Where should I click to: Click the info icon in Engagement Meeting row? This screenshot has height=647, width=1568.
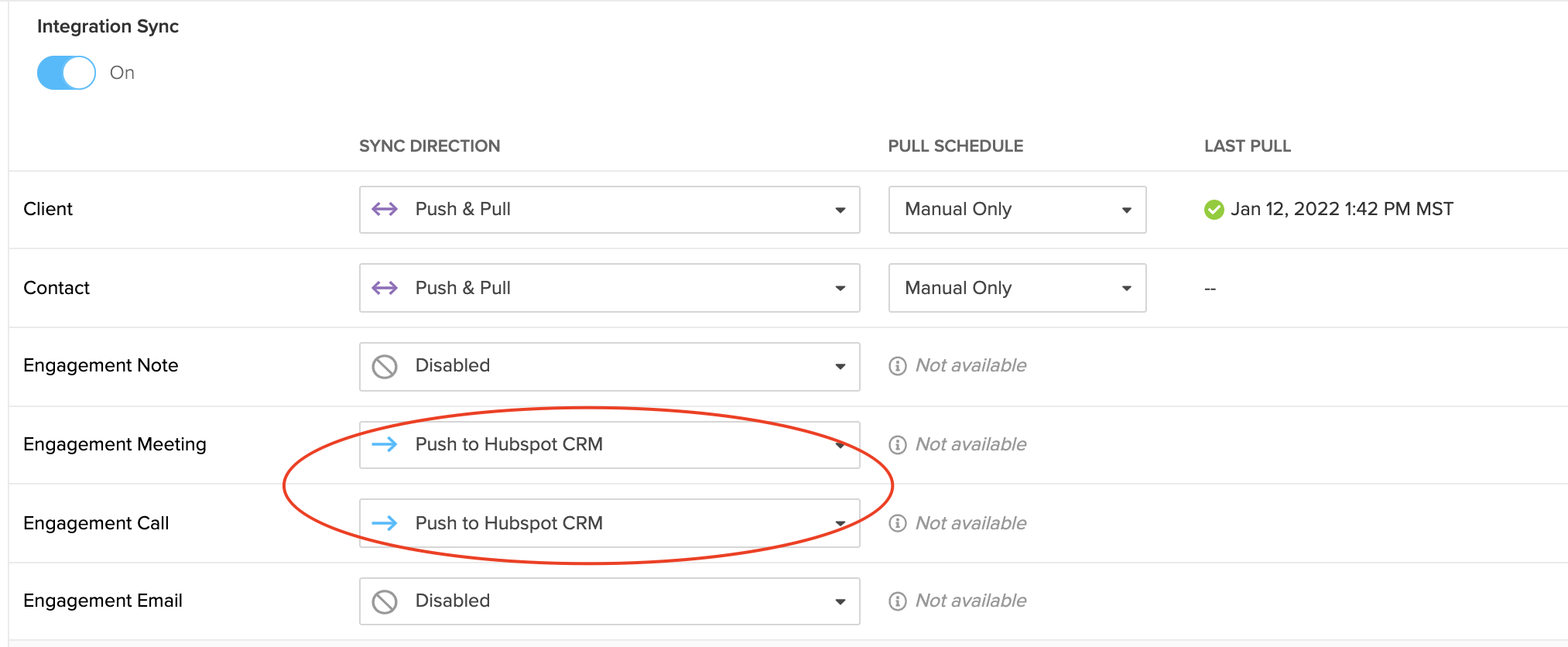pyautogui.click(x=898, y=444)
